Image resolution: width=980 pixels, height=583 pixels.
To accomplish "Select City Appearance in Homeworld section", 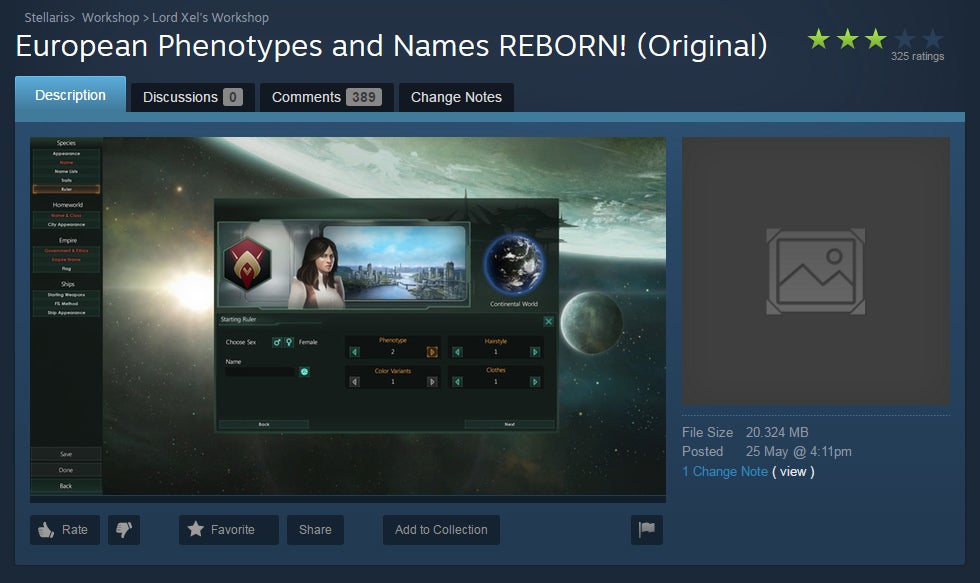I will 66,224.
